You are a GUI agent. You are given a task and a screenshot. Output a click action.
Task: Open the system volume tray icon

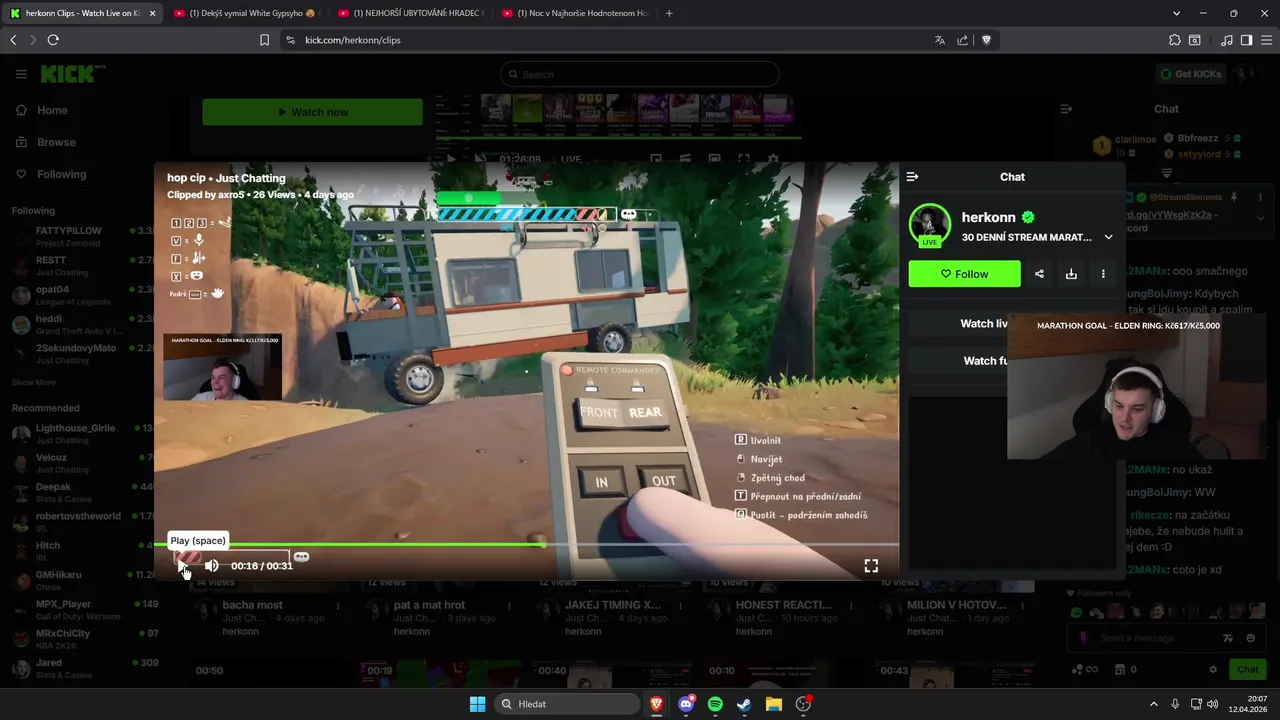[x=1212, y=704]
